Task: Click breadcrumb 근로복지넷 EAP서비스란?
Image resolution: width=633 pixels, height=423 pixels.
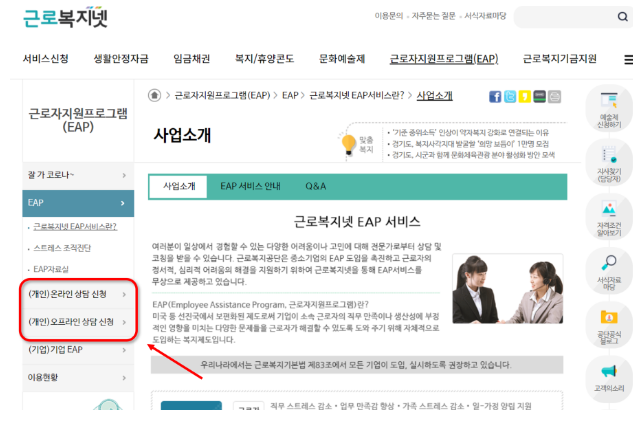Action: [356, 96]
